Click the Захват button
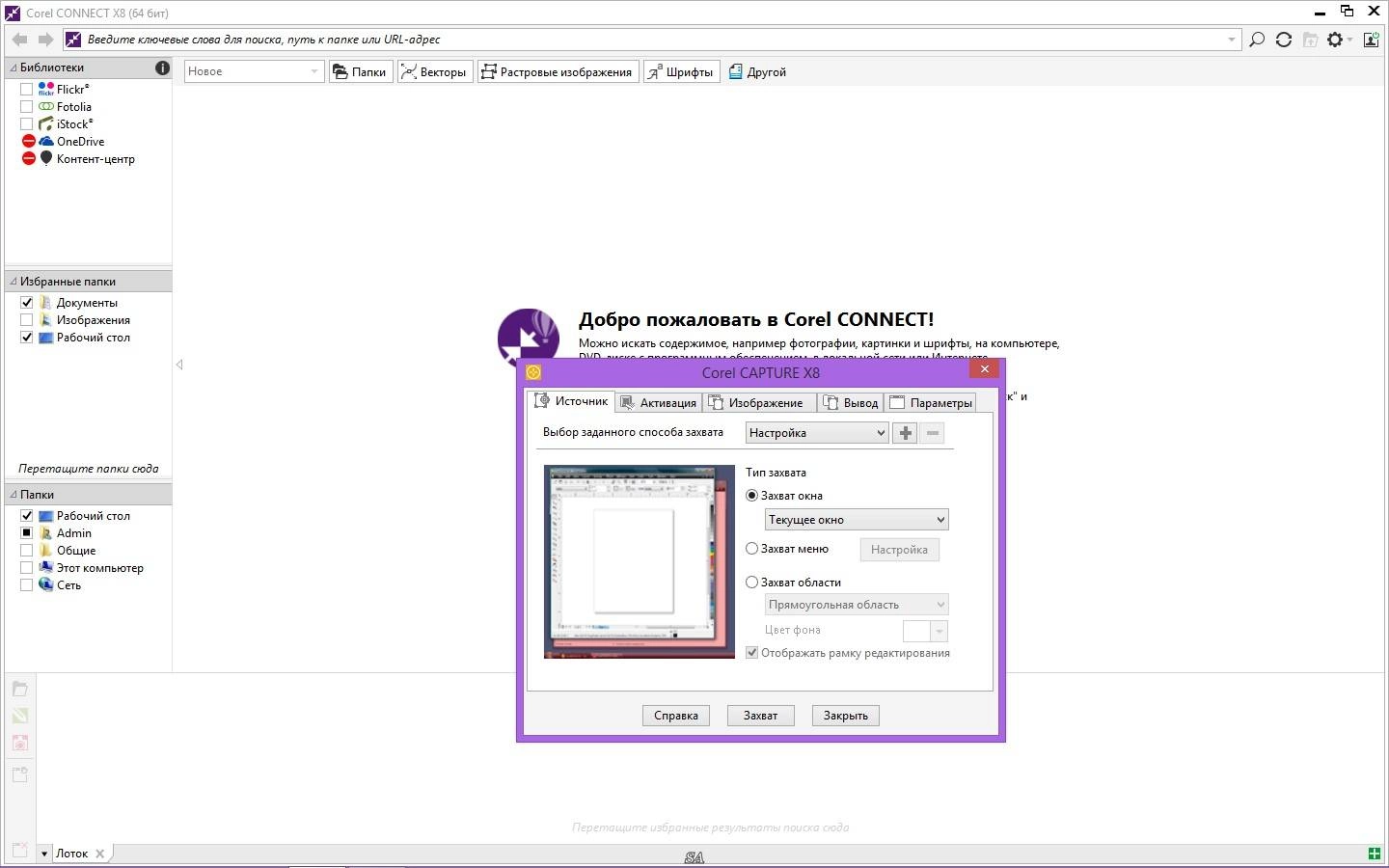The image size is (1389, 868). 760,716
